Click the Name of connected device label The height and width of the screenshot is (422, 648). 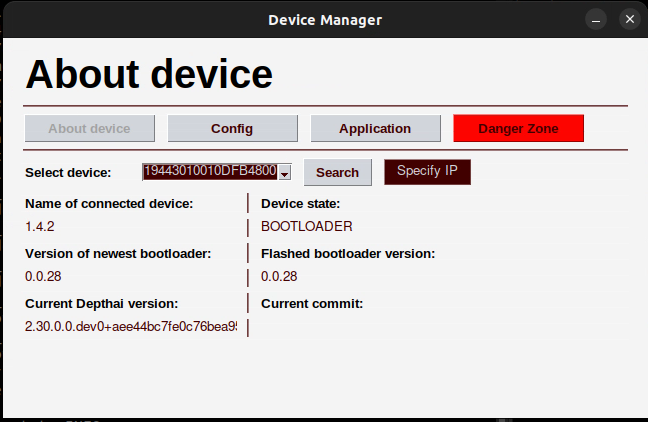109,203
